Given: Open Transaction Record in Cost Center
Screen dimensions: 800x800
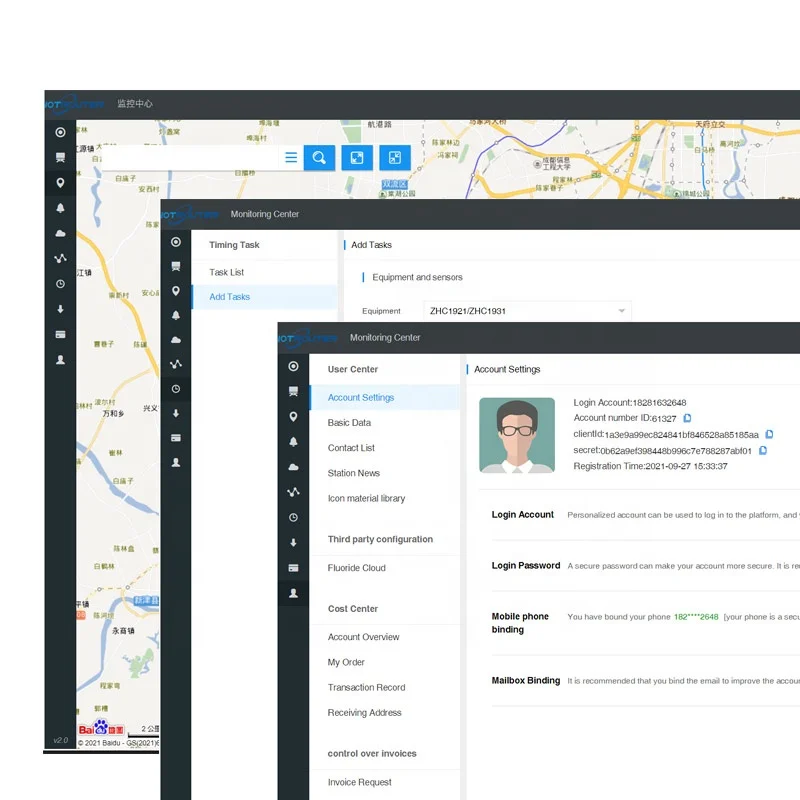Looking at the screenshot, I should coord(366,687).
